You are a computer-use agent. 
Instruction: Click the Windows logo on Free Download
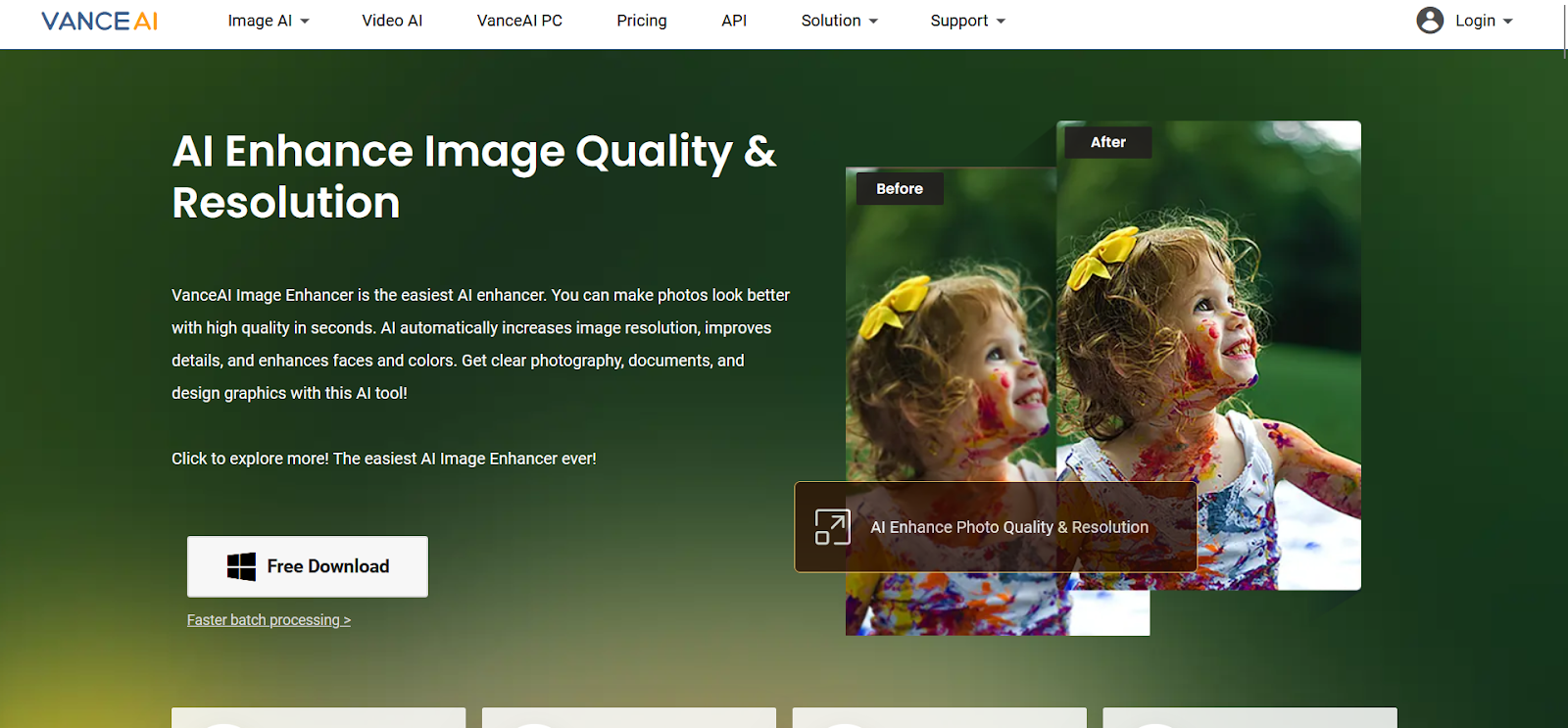241,566
